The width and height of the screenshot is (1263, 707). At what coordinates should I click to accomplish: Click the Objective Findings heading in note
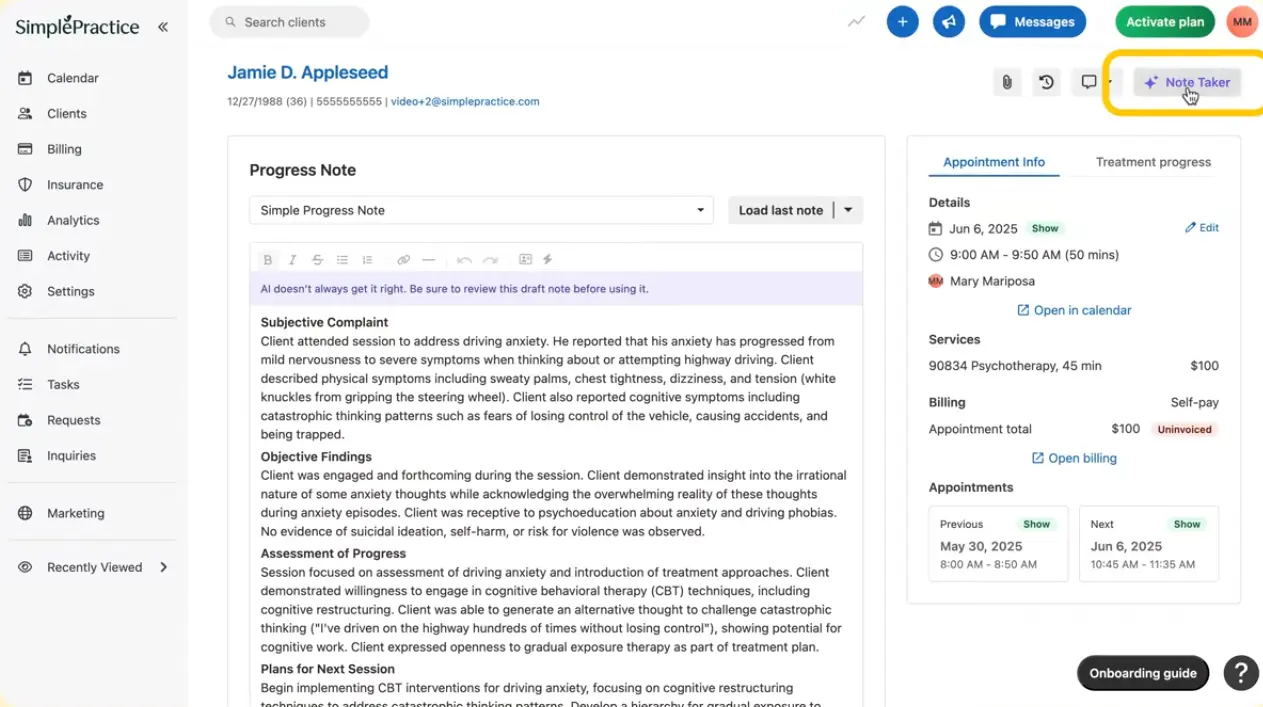tap(316, 456)
